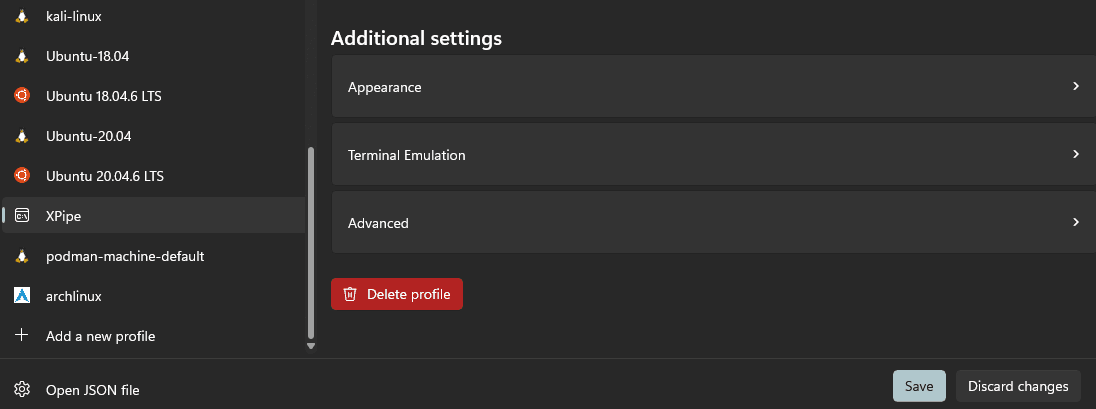This screenshot has height=409, width=1096.
Task: Expand the Advanced settings chevron
Action: point(1075,222)
